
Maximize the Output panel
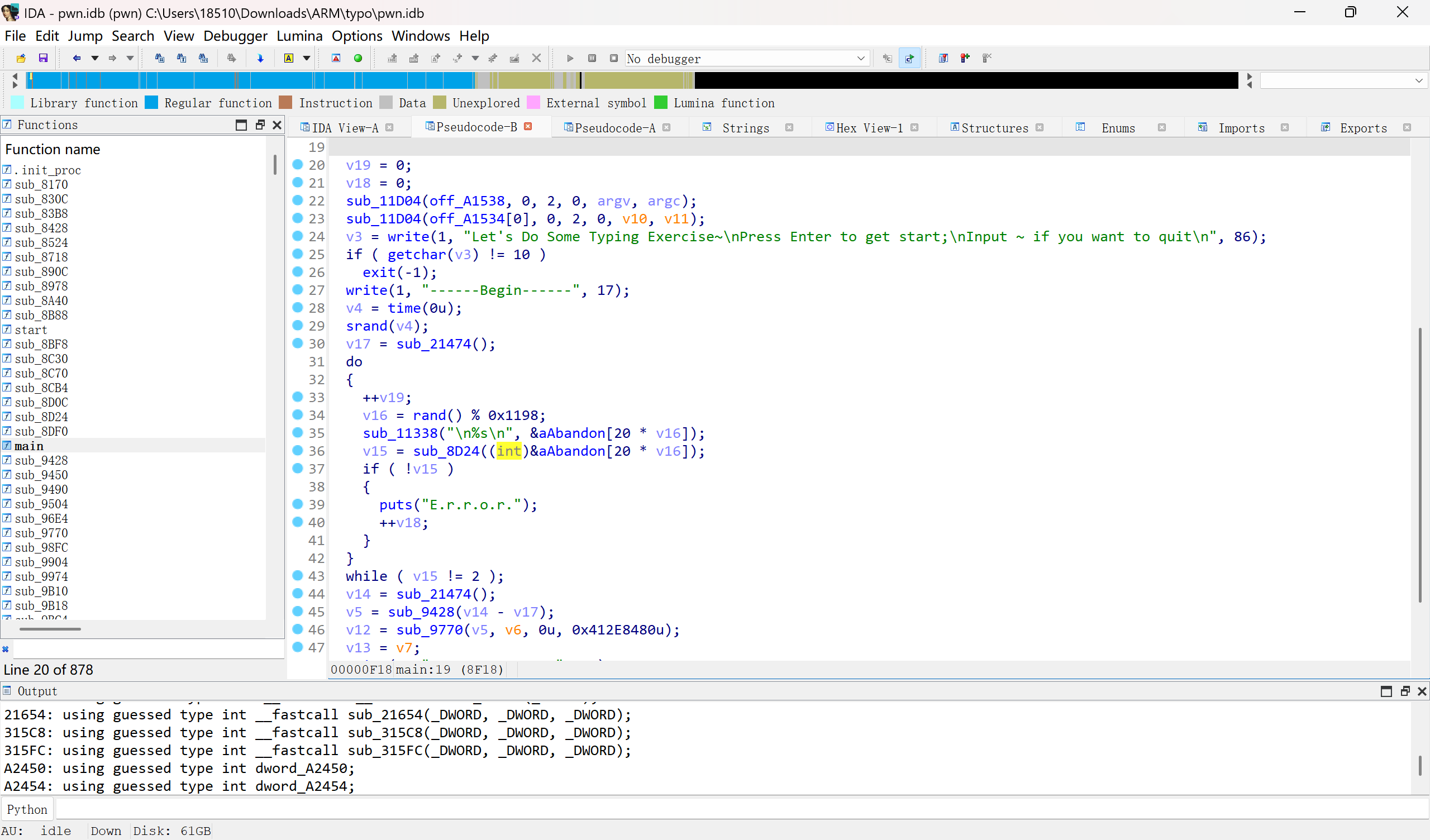click(1386, 691)
